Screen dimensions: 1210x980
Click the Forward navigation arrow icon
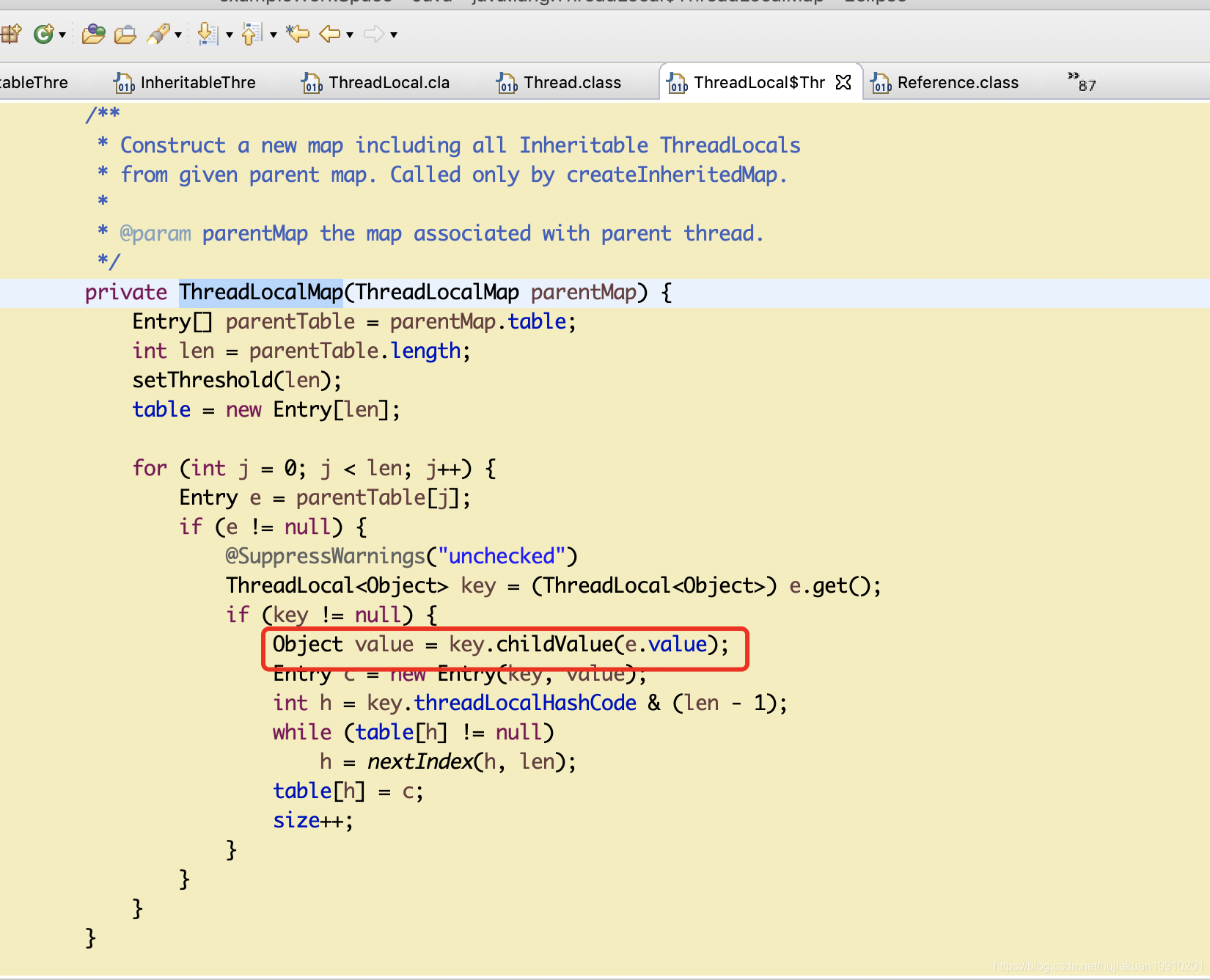(375, 34)
